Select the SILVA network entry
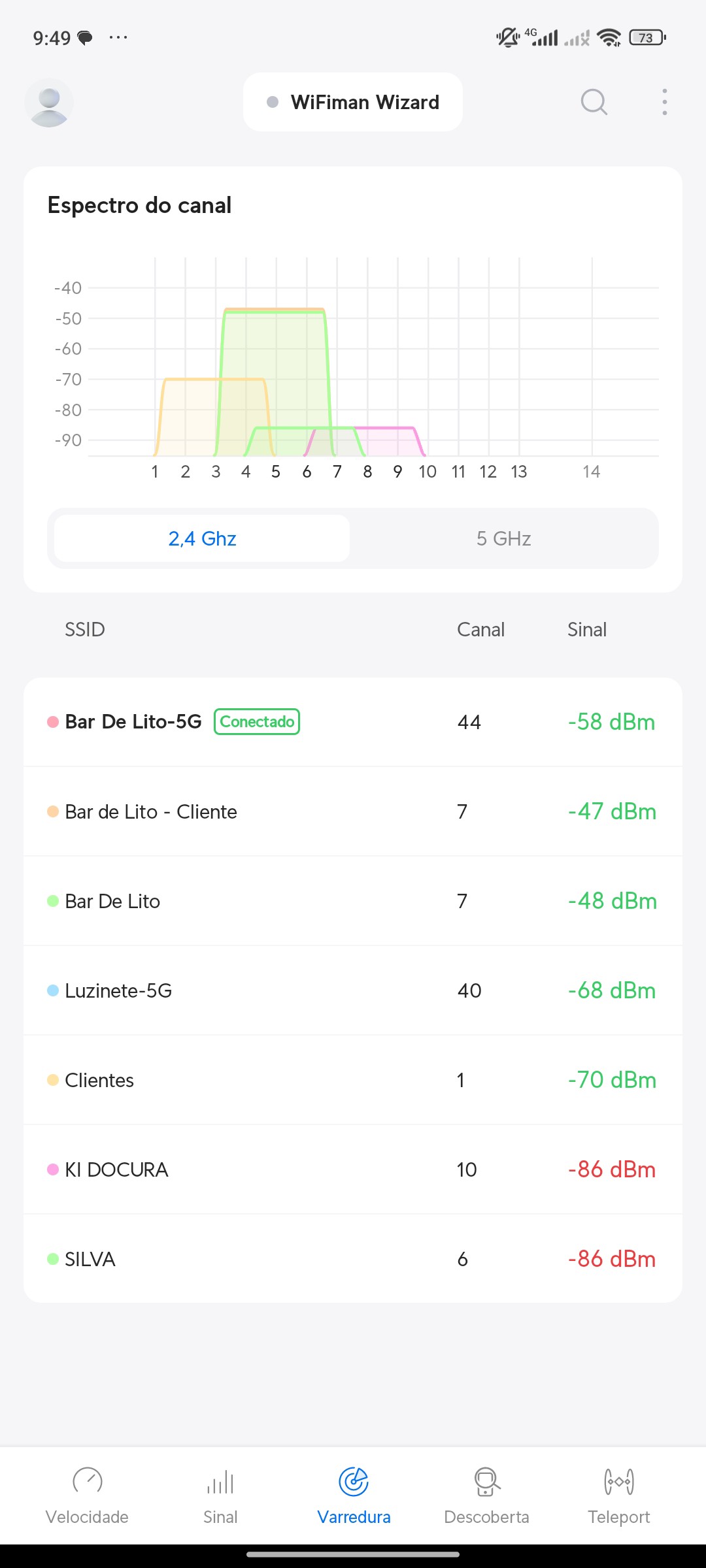Screen dimensions: 706x1568 pyautogui.click(x=353, y=1259)
